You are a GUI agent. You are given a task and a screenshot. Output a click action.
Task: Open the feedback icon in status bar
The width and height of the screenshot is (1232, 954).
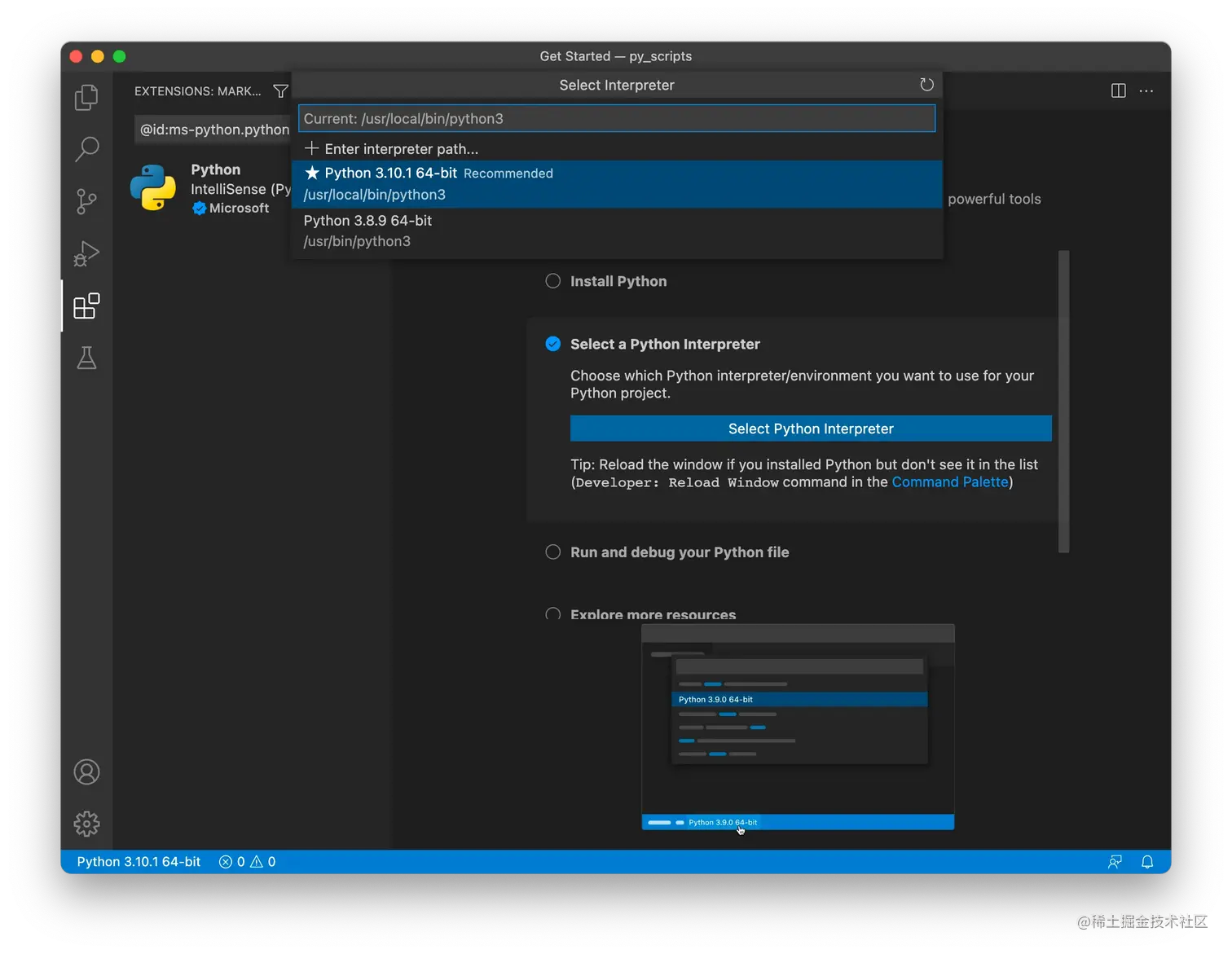point(1115,862)
